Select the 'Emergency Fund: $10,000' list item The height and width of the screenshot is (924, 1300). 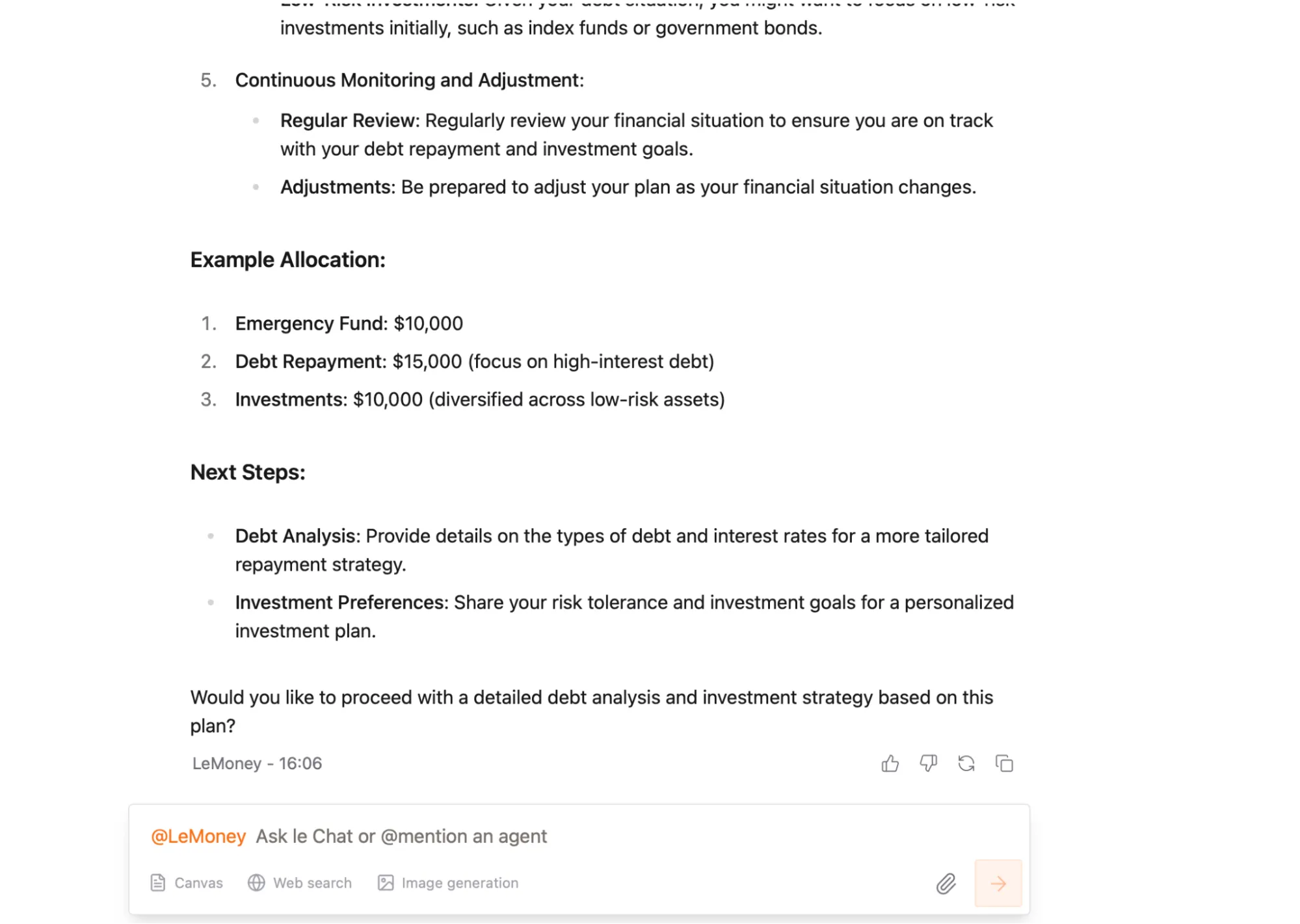click(x=349, y=323)
